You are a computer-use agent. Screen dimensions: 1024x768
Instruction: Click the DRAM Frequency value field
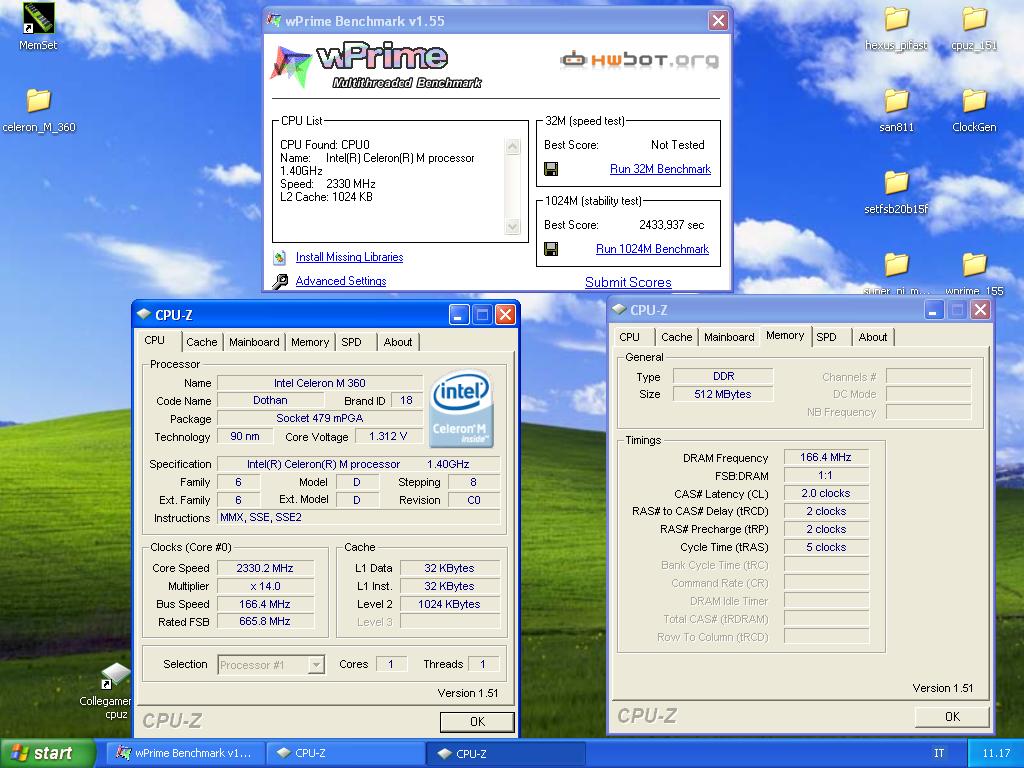(x=825, y=458)
